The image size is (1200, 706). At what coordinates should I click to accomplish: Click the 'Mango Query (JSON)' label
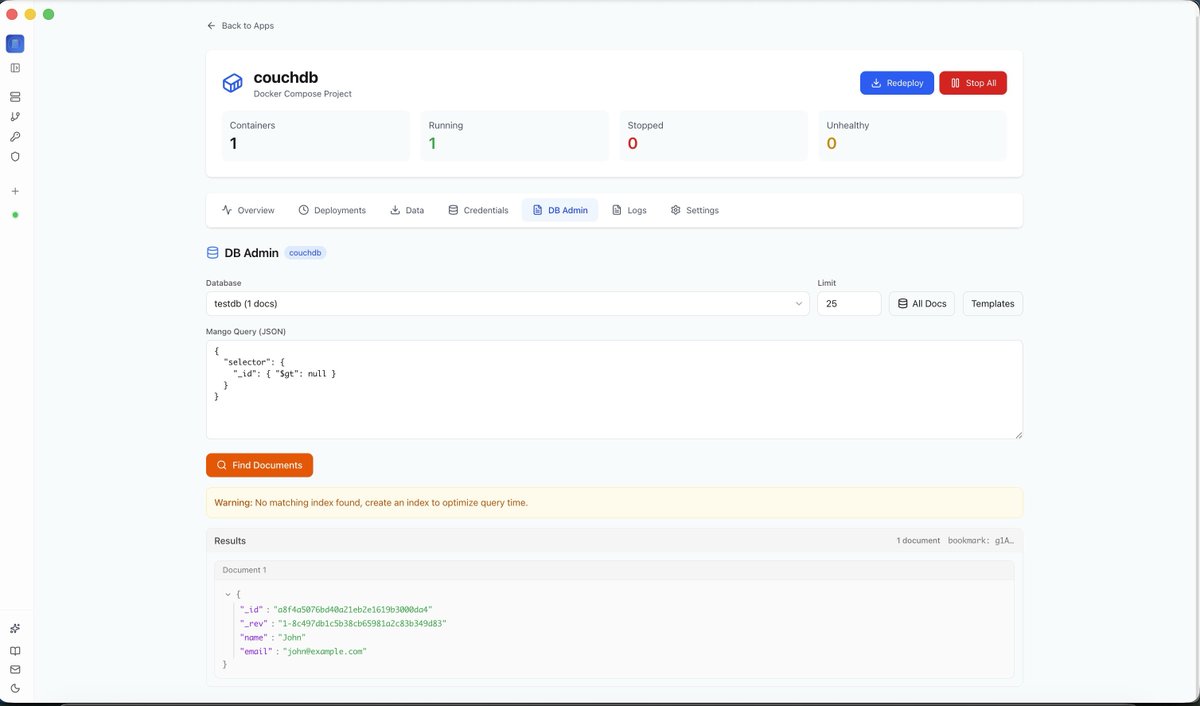tap(246, 331)
